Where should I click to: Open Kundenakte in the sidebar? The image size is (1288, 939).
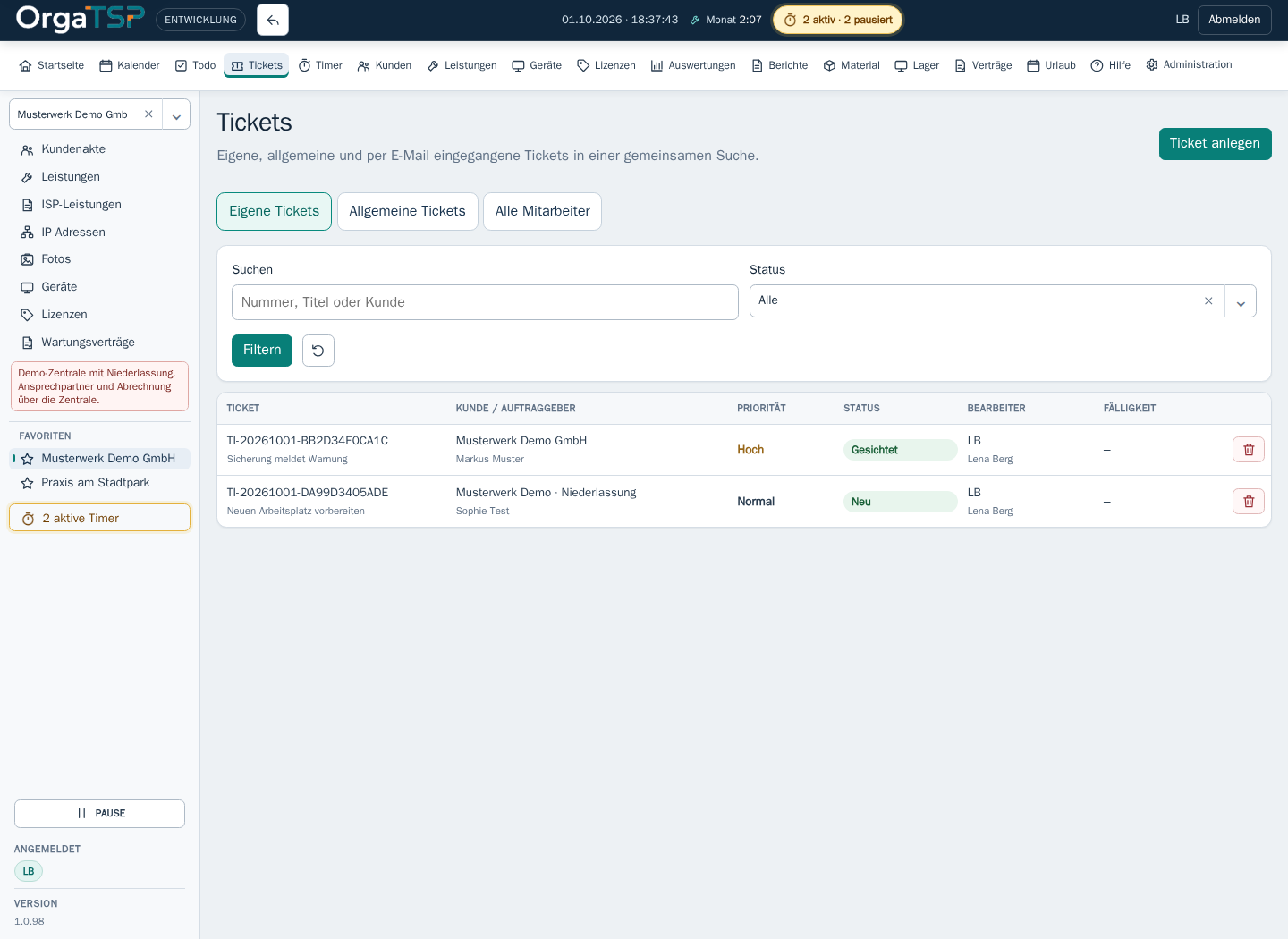100,149
